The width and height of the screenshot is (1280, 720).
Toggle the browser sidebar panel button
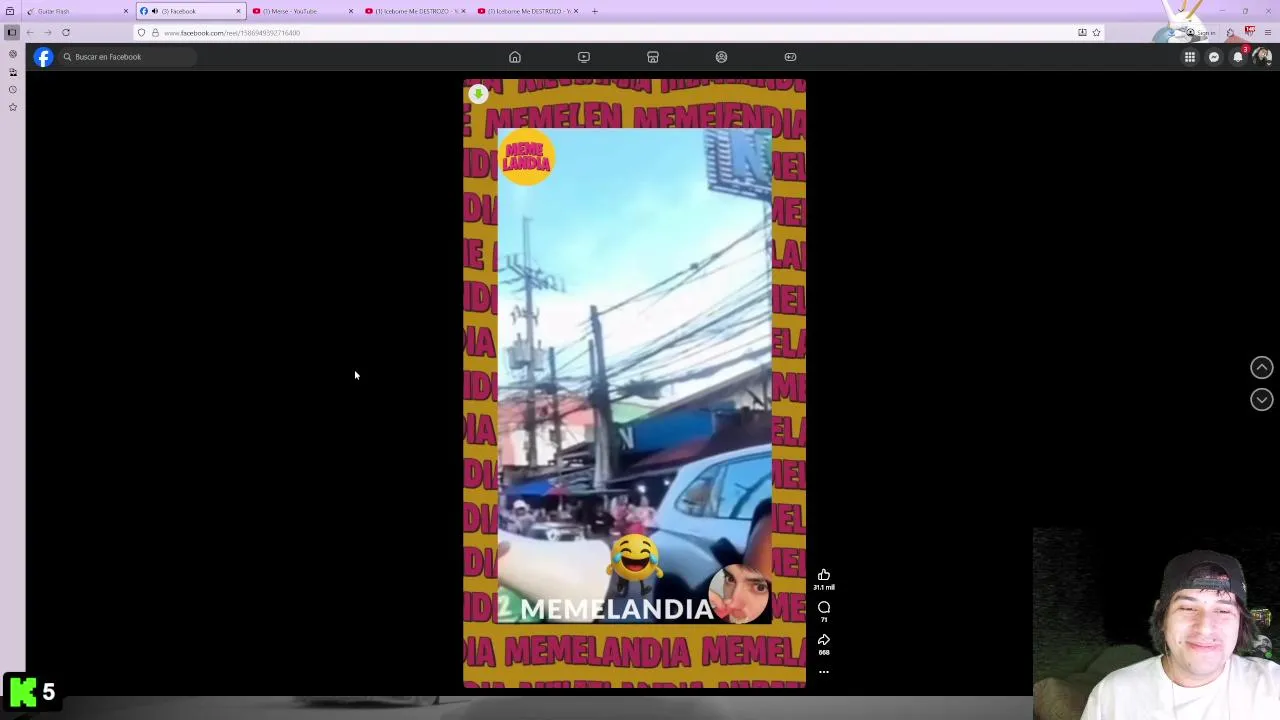point(12,32)
